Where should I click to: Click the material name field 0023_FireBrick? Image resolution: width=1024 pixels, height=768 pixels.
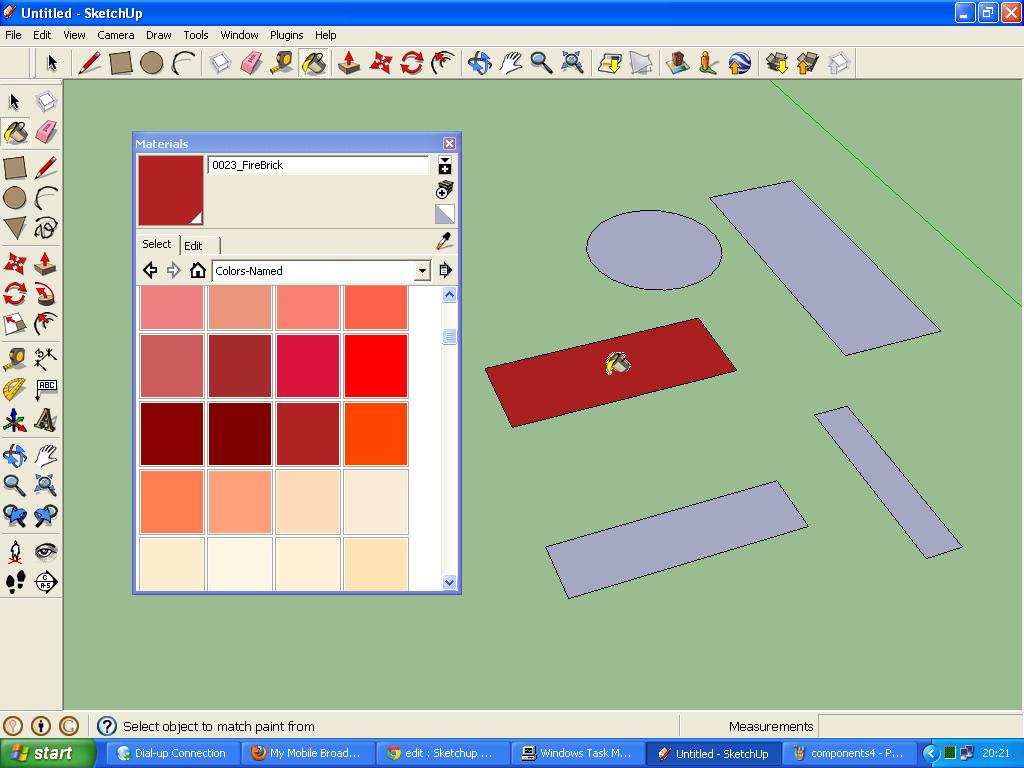[x=318, y=165]
